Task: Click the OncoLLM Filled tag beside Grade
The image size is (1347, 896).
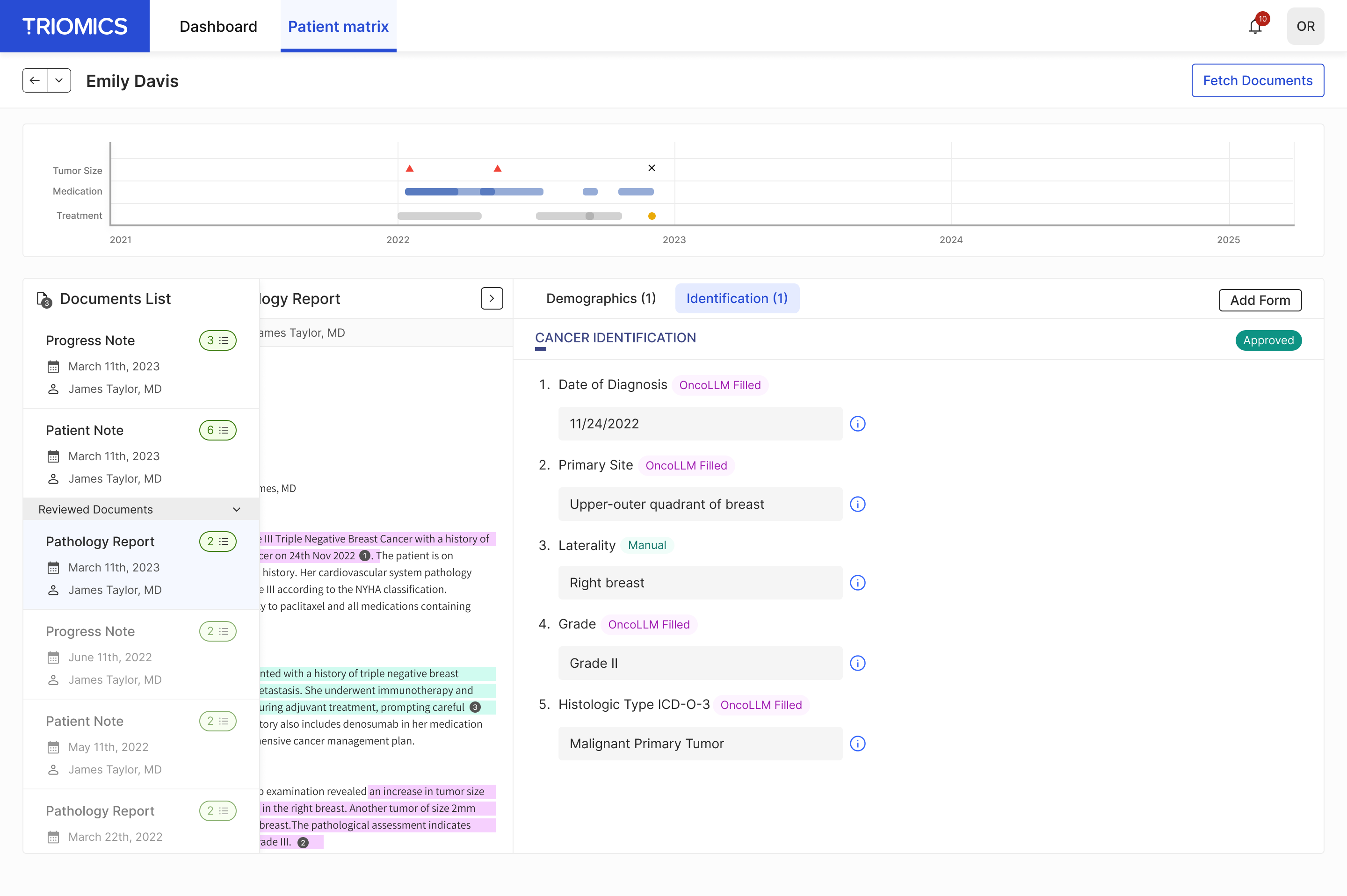Action: [649, 625]
